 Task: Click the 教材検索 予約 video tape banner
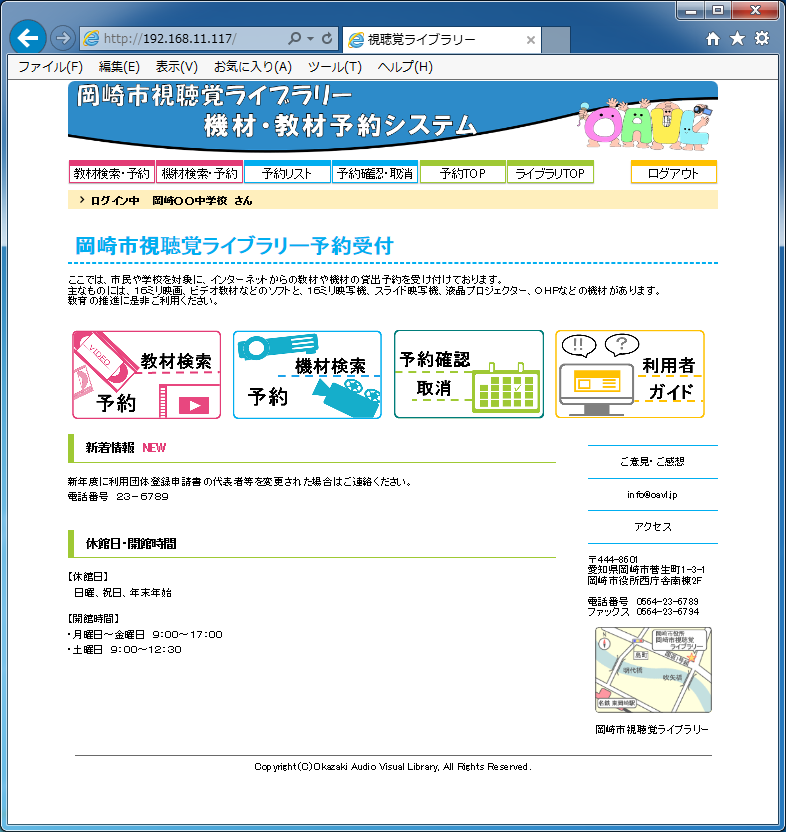click(146, 374)
